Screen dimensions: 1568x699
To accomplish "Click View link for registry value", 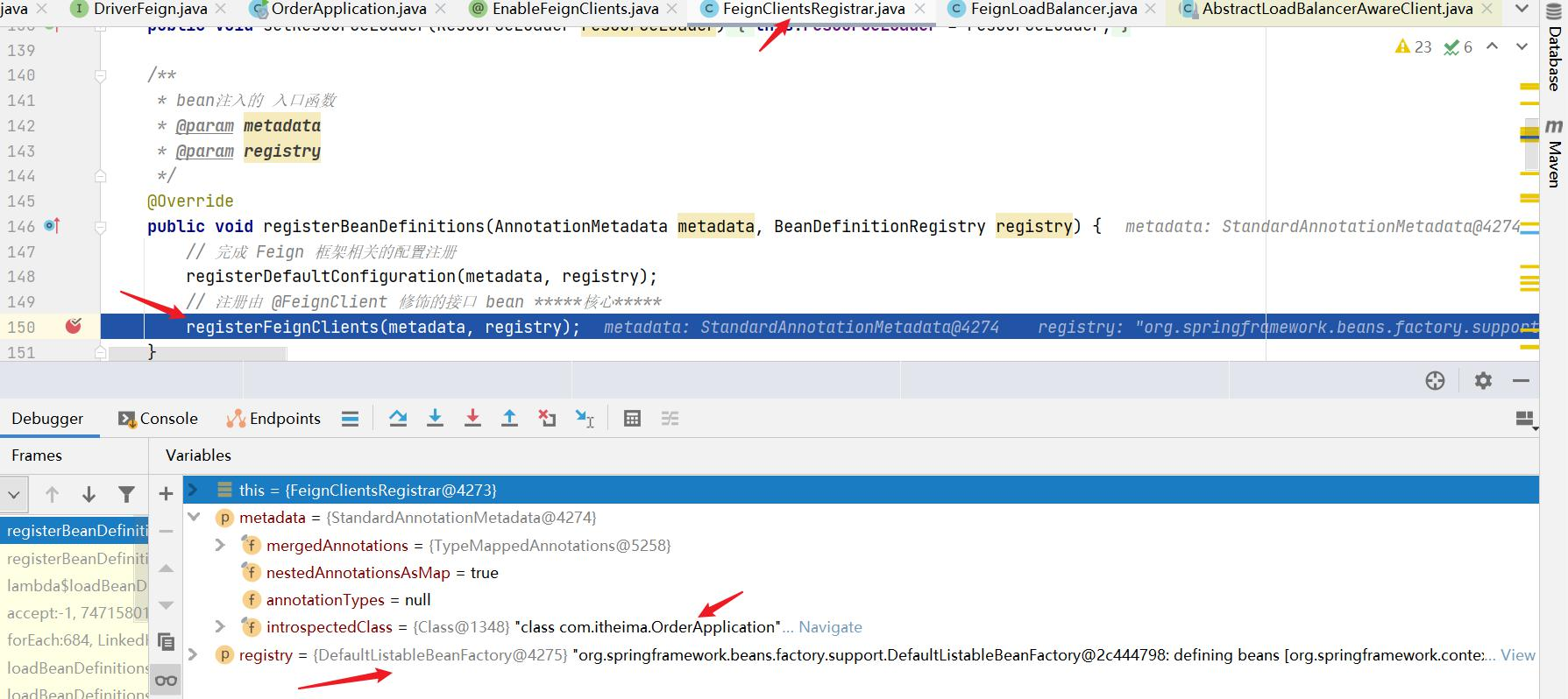I will point(1517,655).
